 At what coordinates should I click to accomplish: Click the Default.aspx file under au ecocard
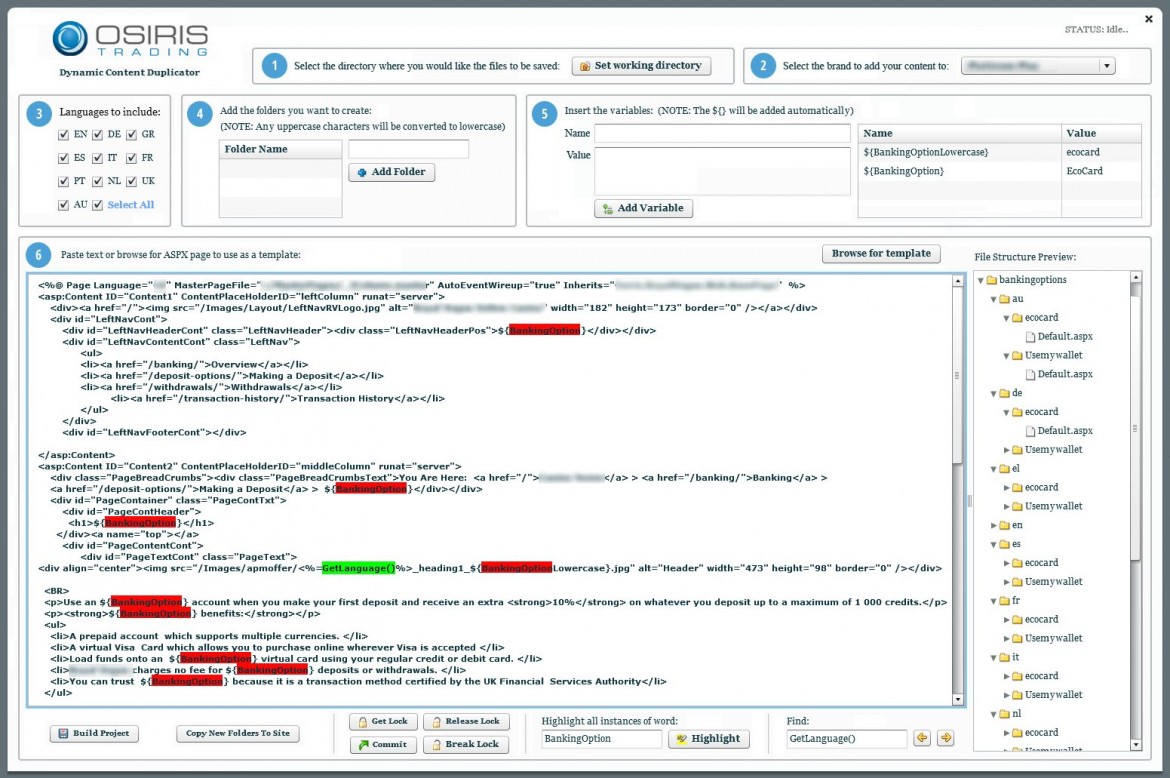point(1064,337)
